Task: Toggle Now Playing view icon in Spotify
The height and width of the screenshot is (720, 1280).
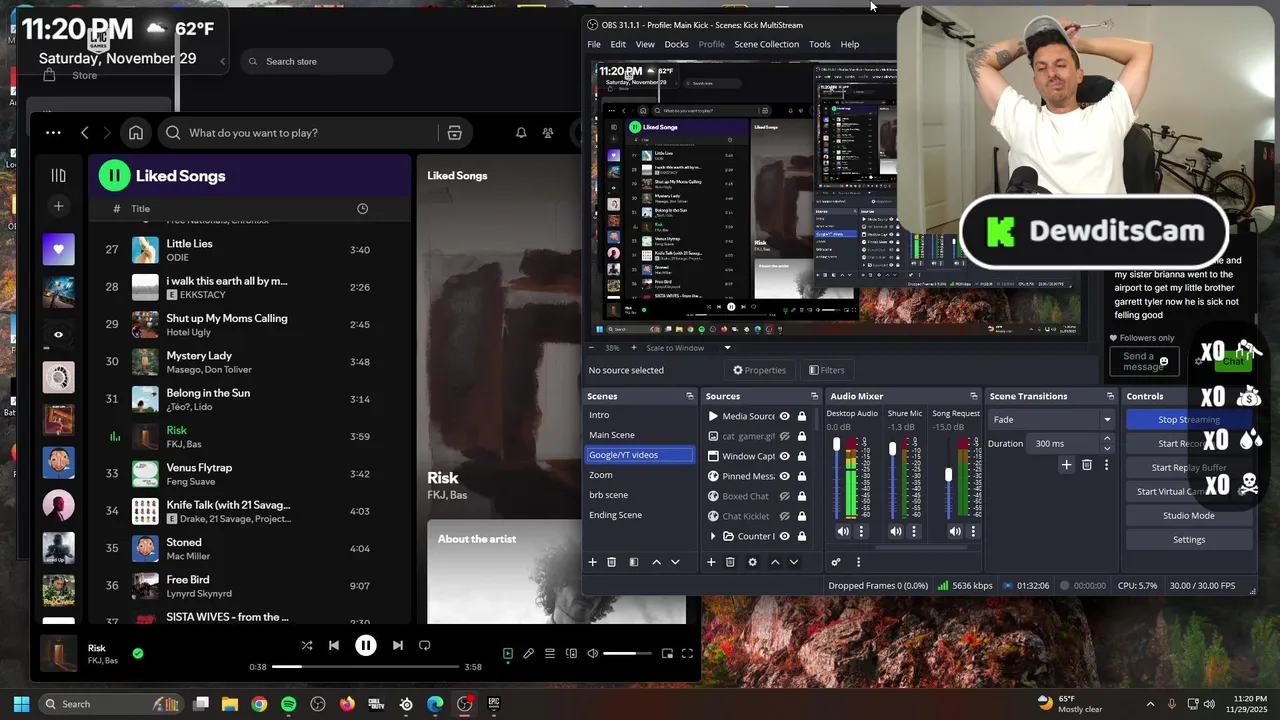Action: point(507,654)
